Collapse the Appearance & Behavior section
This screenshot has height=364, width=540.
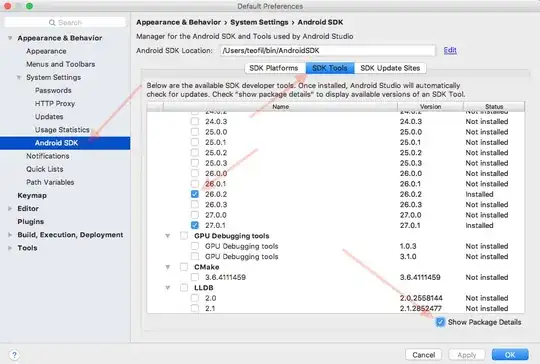point(10,38)
